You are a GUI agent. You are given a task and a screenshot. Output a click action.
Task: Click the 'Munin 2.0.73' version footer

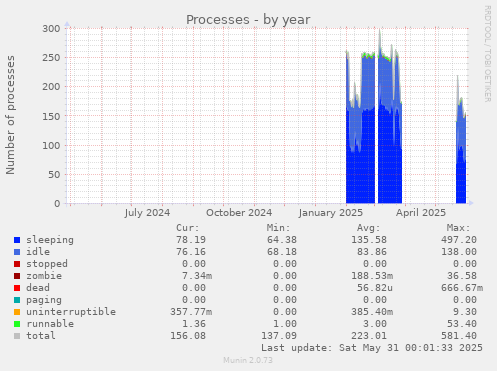coord(248,360)
